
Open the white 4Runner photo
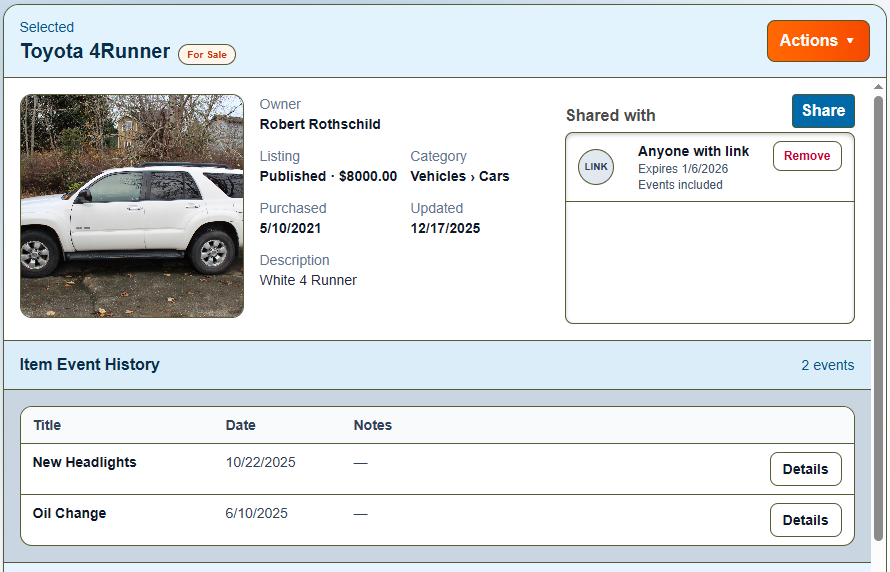pos(132,206)
